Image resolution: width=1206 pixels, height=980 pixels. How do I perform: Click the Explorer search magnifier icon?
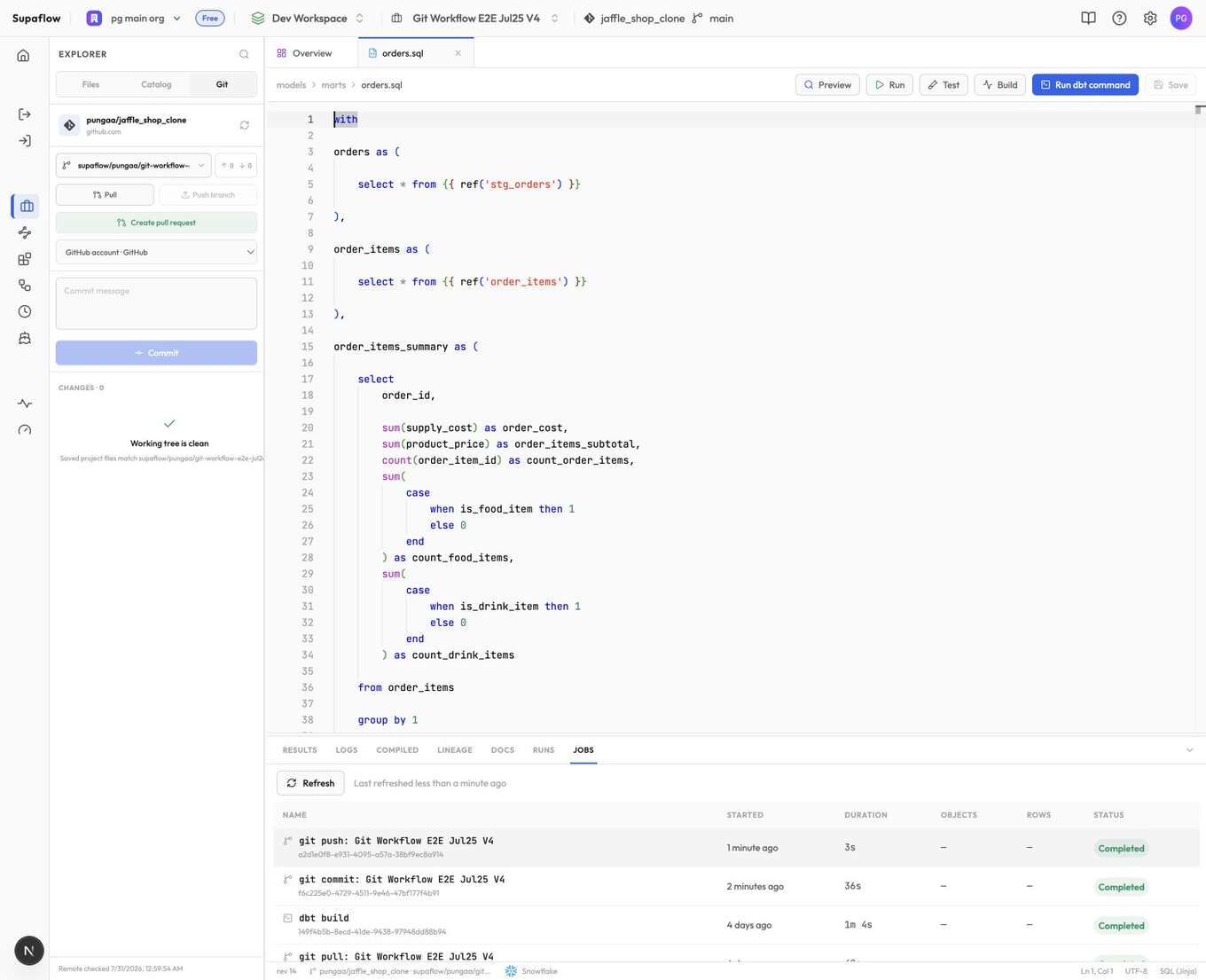pyautogui.click(x=244, y=54)
